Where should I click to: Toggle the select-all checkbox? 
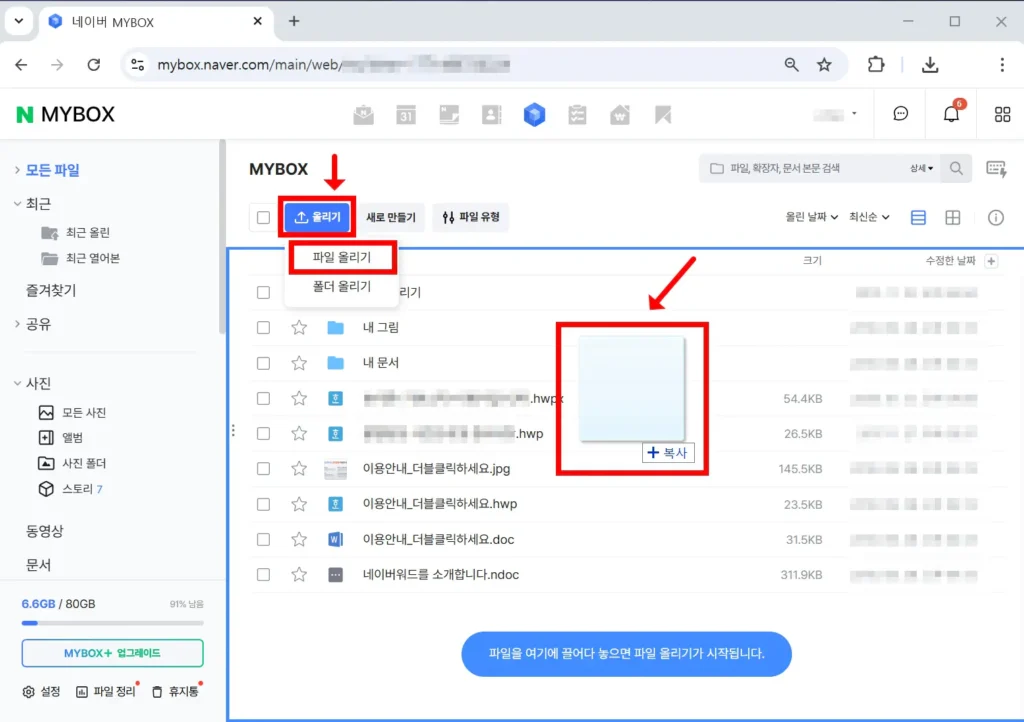(263, 217)
